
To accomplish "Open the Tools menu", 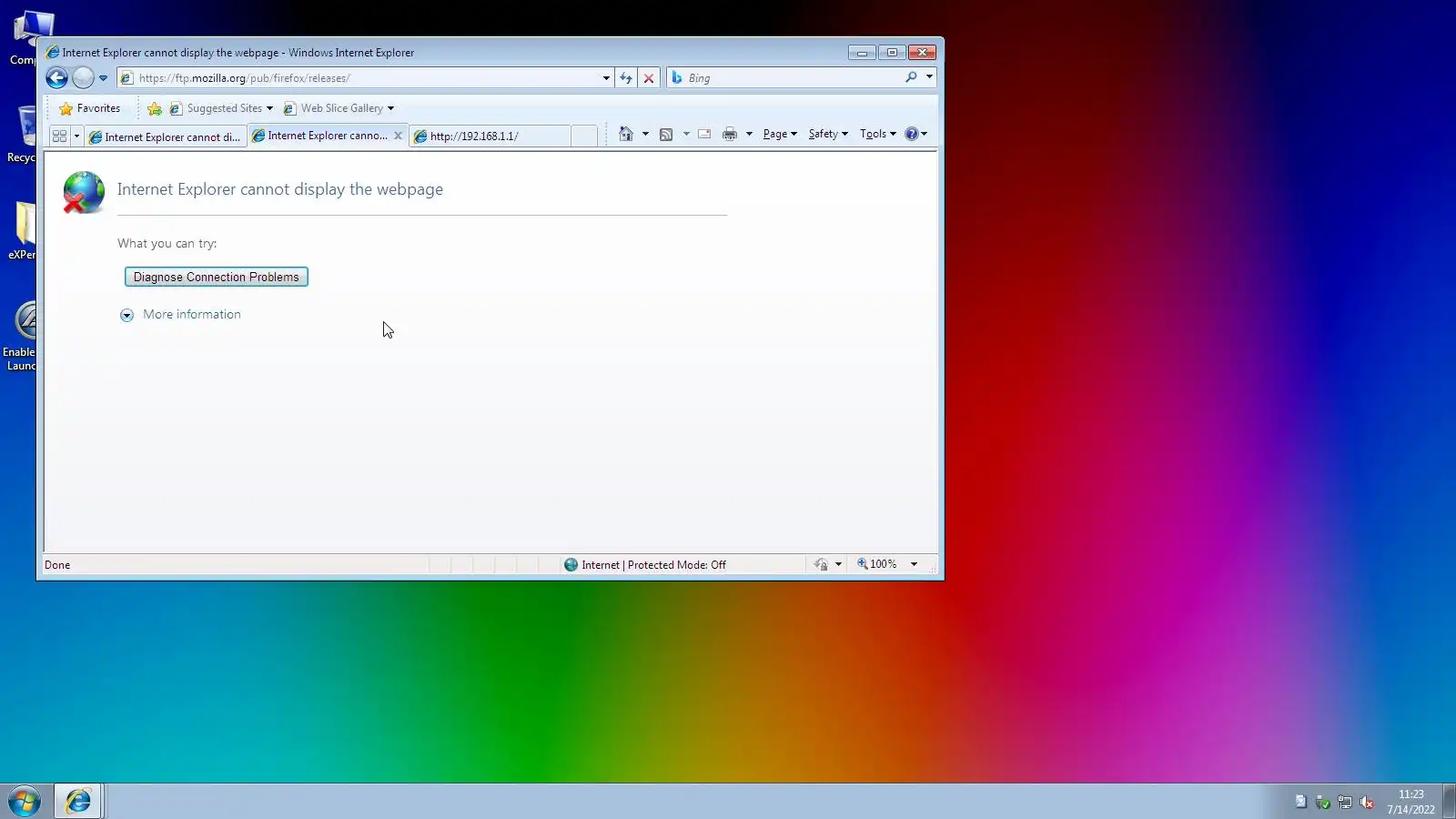I will (878, 134).
